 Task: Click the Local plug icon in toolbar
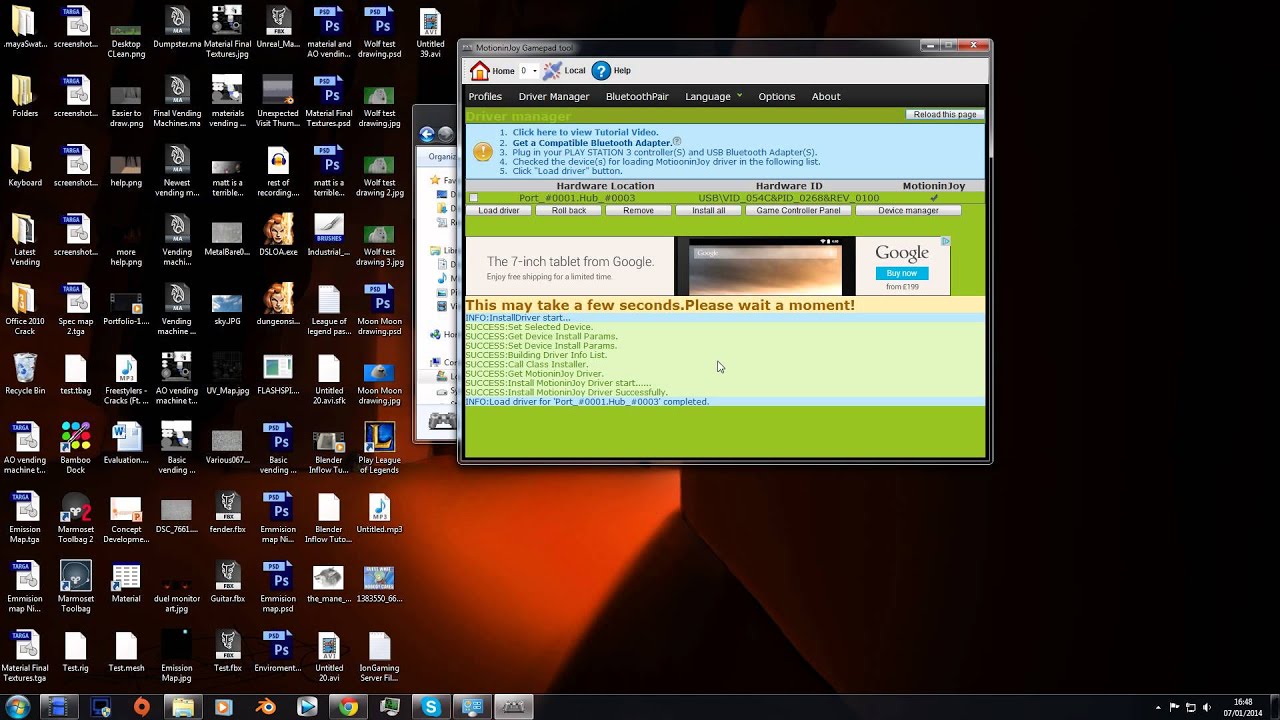click(x=552, y=70)
